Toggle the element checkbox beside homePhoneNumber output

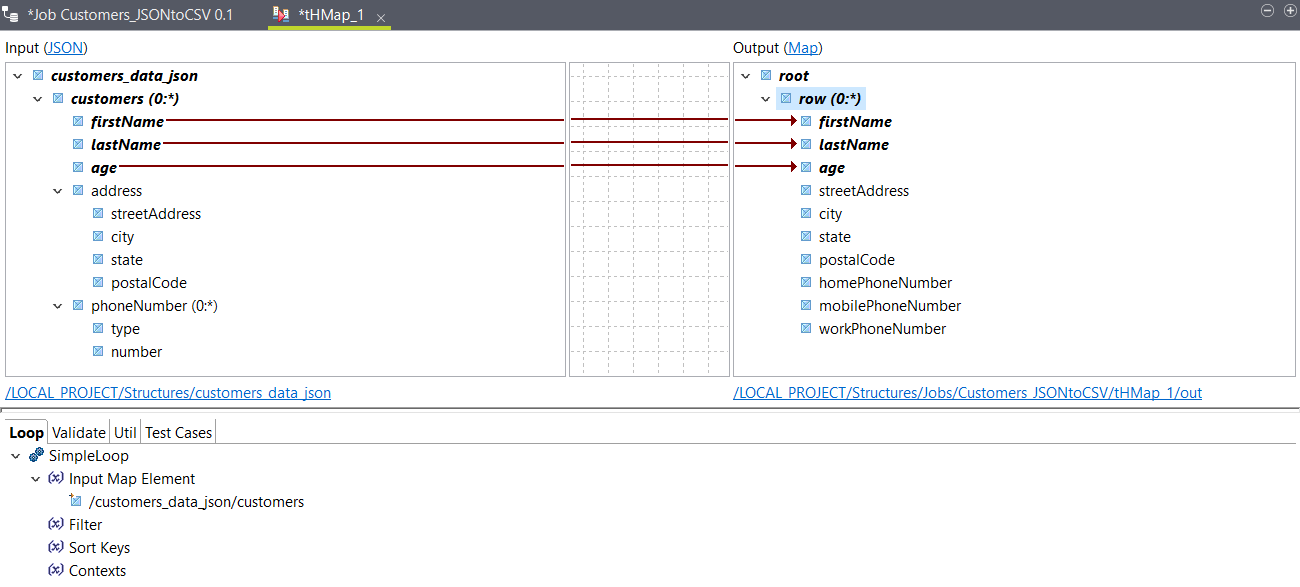click(x=806, y=282)
